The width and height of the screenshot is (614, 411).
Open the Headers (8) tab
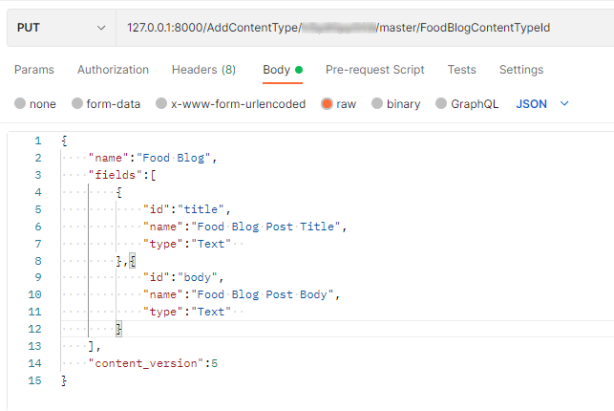coord(204,70)
